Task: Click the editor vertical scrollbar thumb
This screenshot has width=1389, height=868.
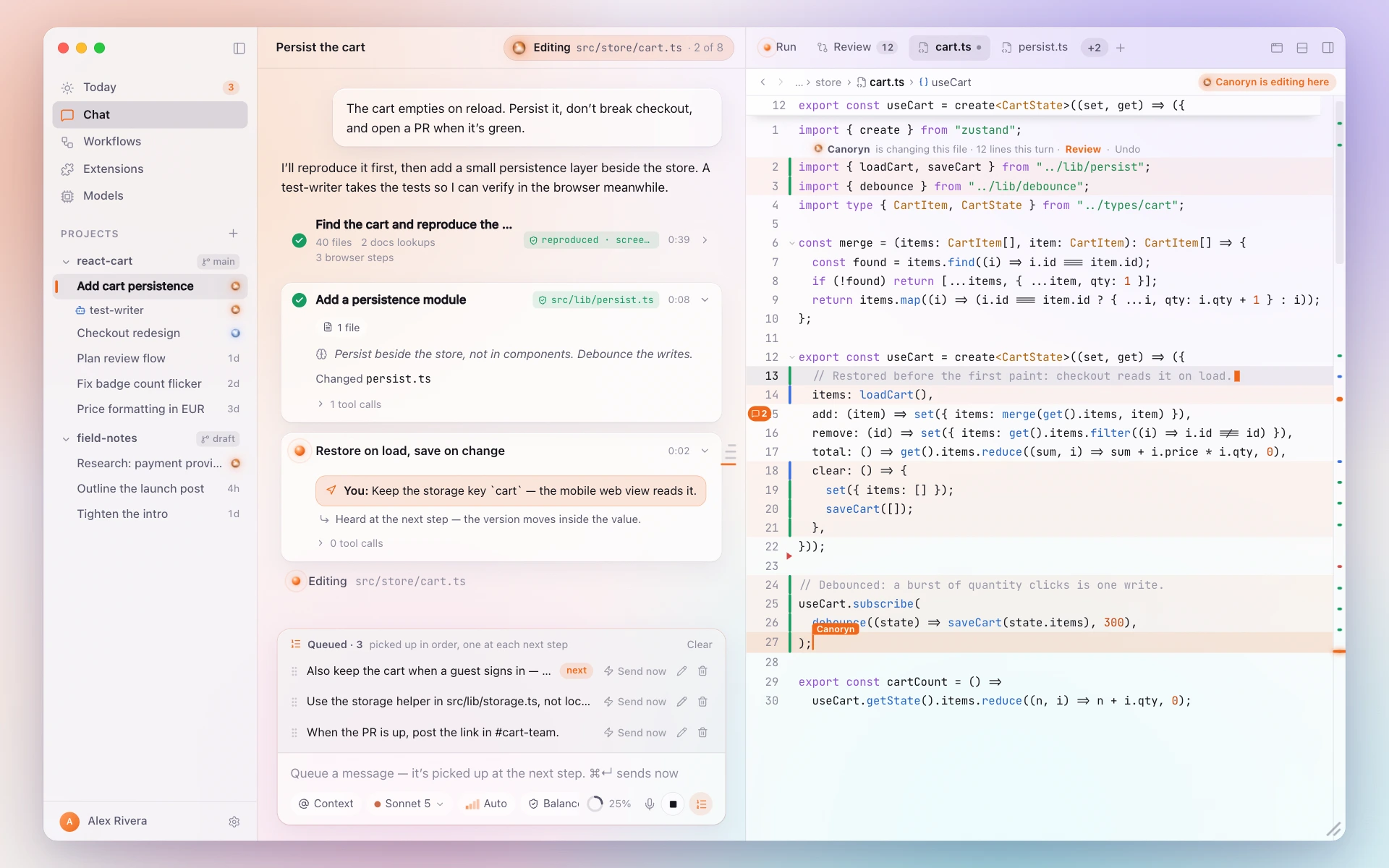Action: [x=1338, y=181]
